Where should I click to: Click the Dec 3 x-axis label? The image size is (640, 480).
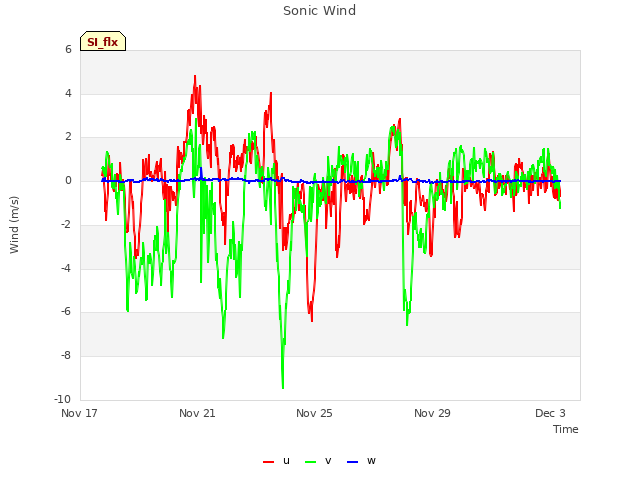coord(550,413)
